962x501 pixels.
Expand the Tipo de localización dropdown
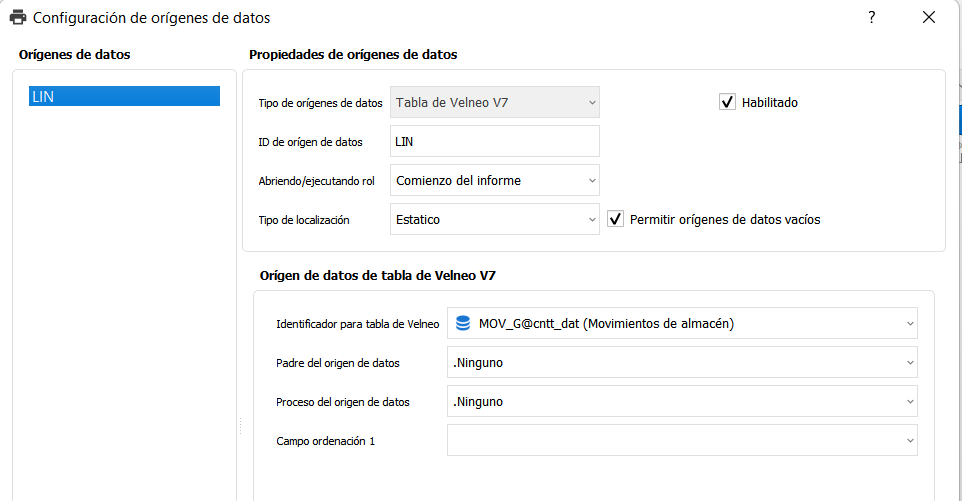point(494,220)
